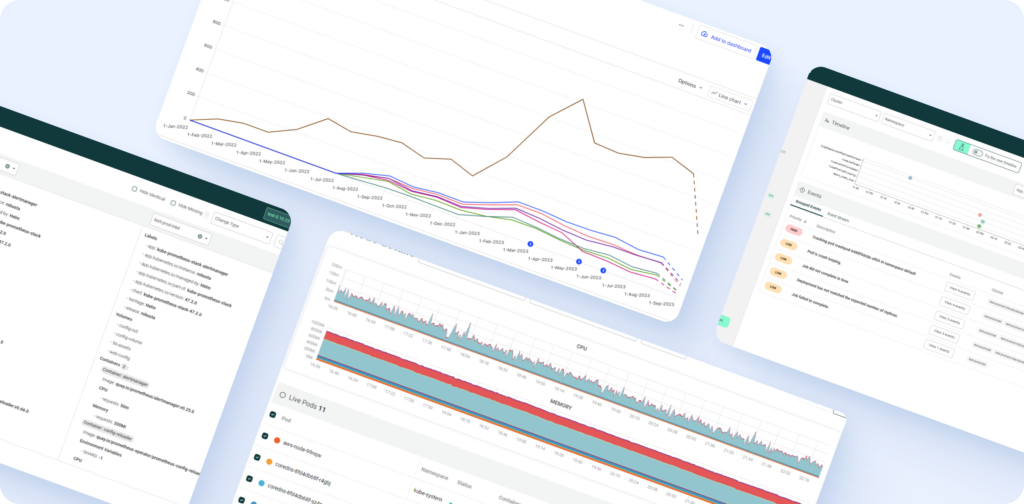Open the three-dots menu above the chart
This screenshot has height=504, width=1024.
pos(682,23)
